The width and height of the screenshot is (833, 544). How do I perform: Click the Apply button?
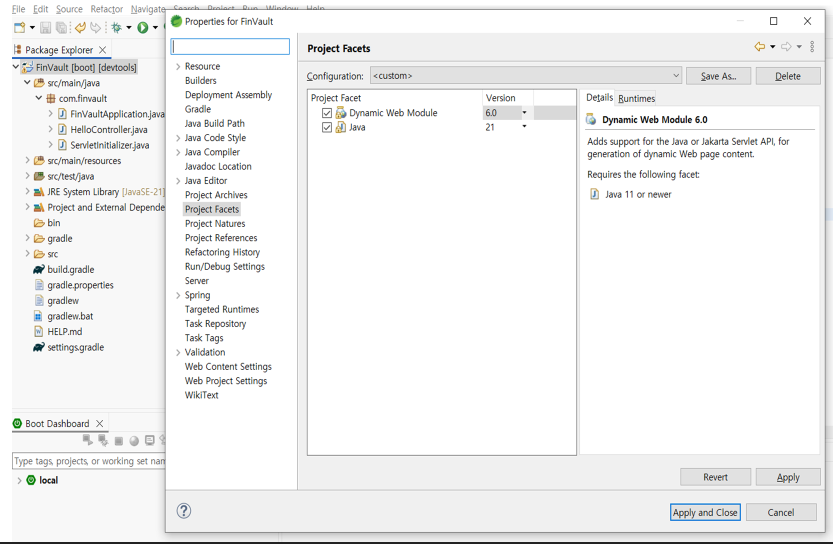coord(788,477)
